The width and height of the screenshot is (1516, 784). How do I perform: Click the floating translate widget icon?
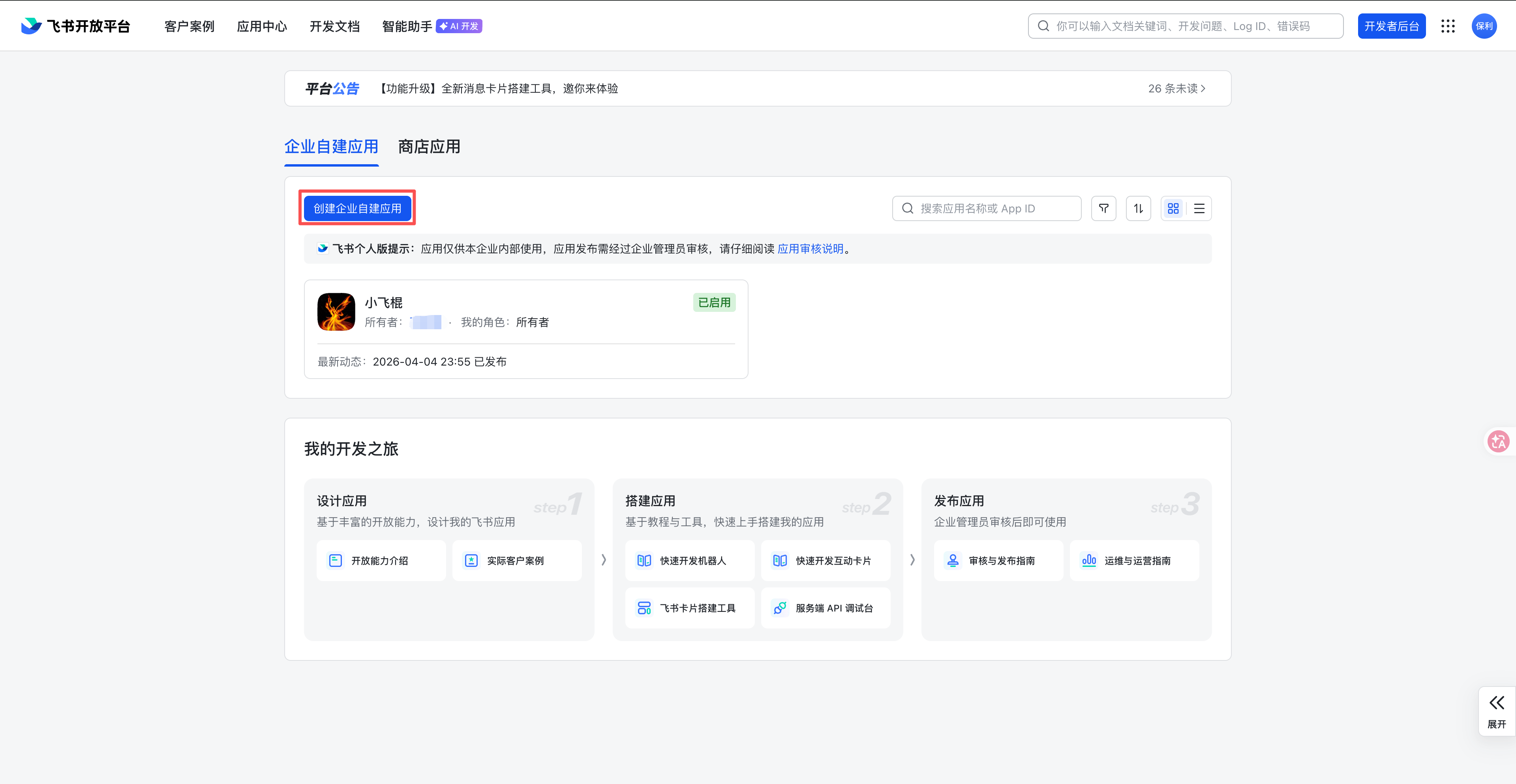(x=1498, y=441)
